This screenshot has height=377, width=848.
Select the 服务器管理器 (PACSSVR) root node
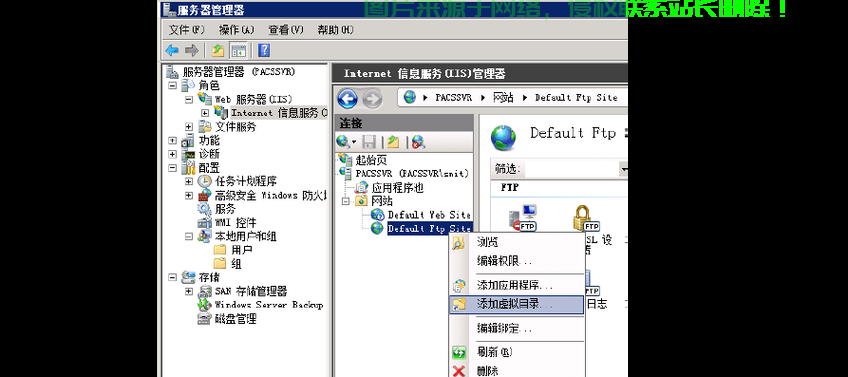(x=238, y=72)
